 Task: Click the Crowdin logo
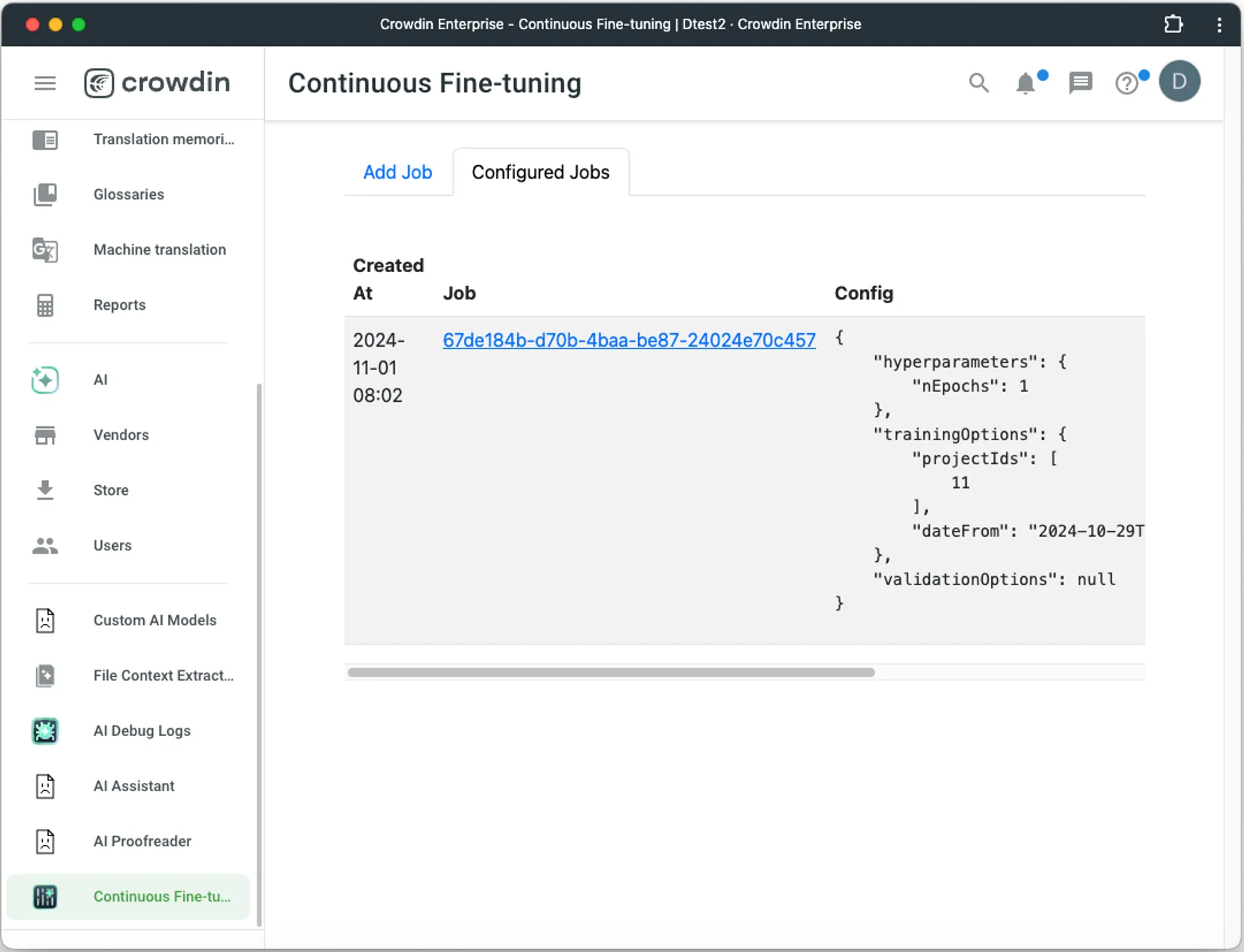coord(157,83)
